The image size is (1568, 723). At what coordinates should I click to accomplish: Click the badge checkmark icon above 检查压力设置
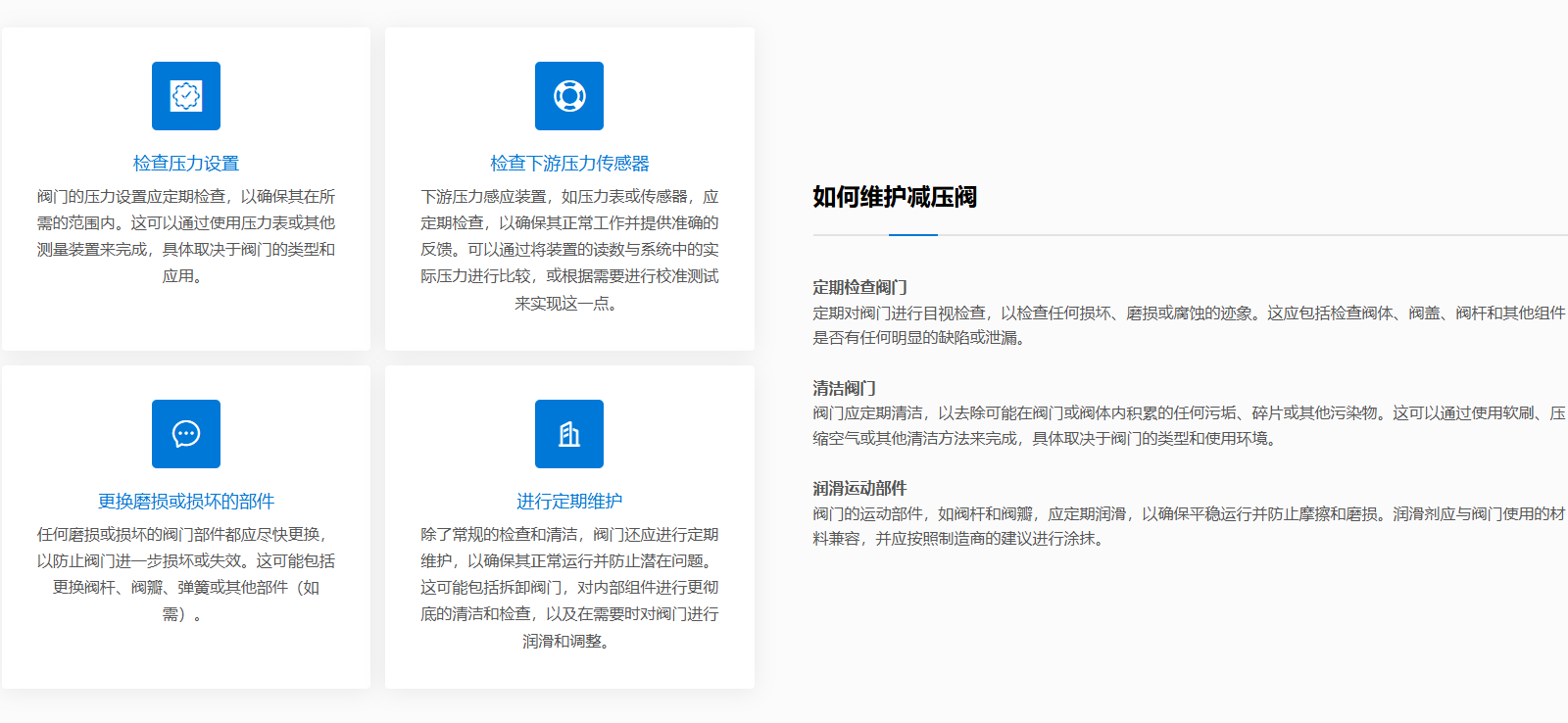click(186, 96)
